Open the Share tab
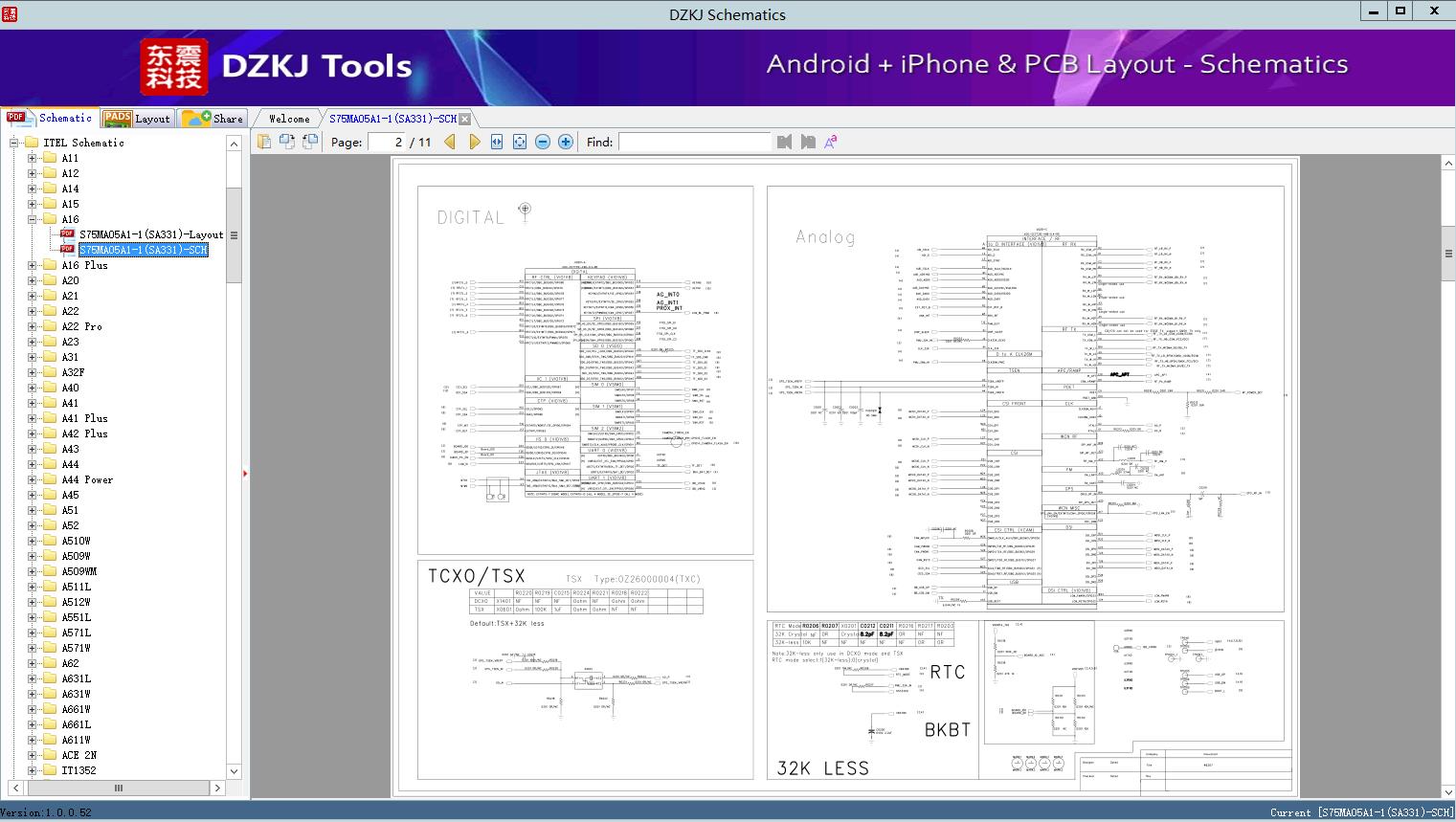Viewport: 1456px width, 822px height. coord(213,119)
